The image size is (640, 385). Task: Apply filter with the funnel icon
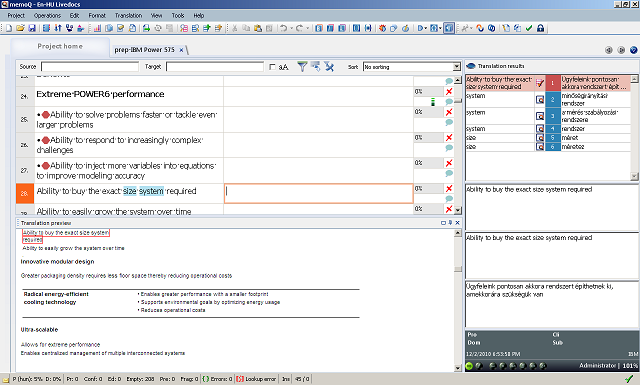[302, 67]
